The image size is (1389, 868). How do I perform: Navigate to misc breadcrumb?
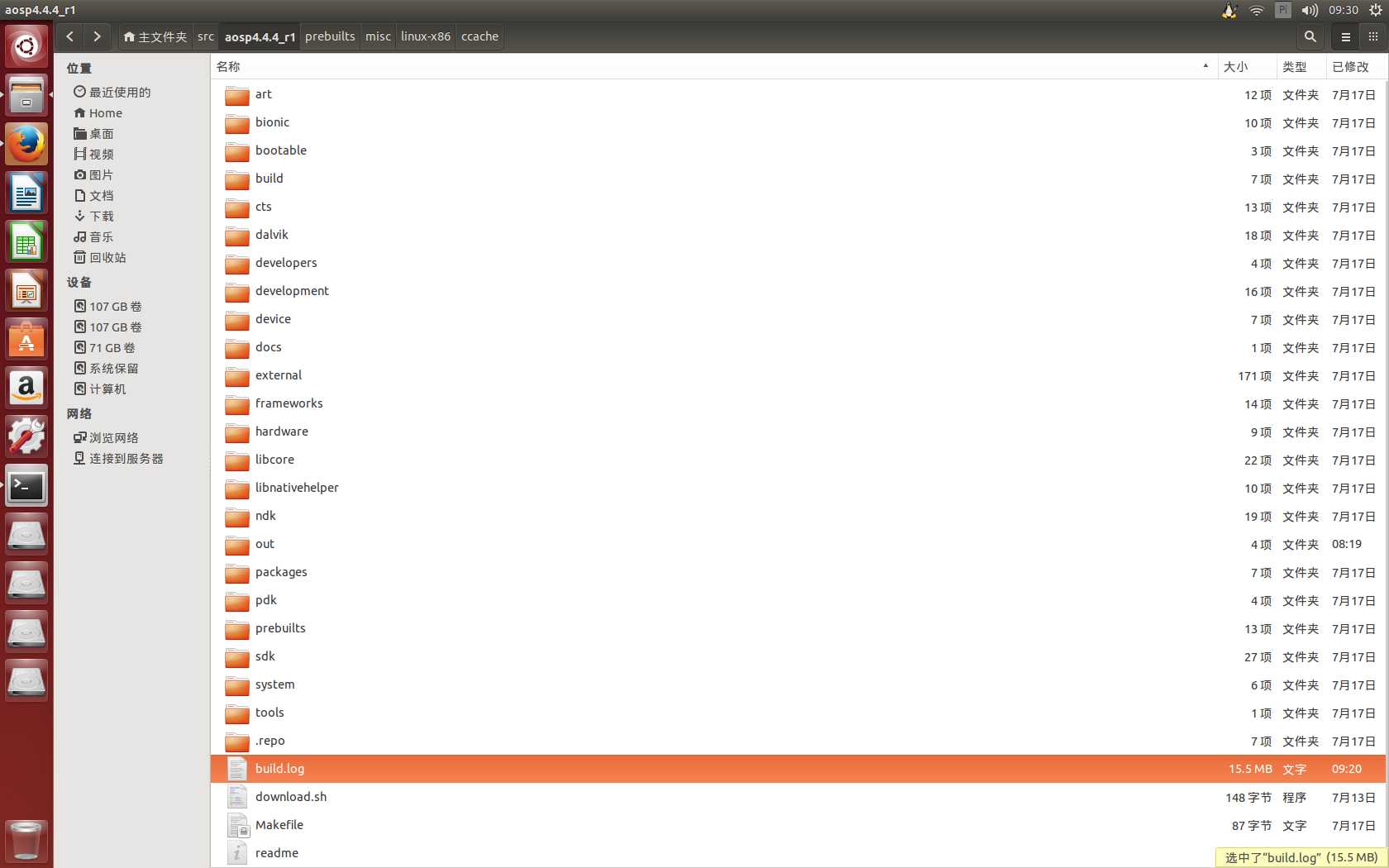(x=378, y=36)
